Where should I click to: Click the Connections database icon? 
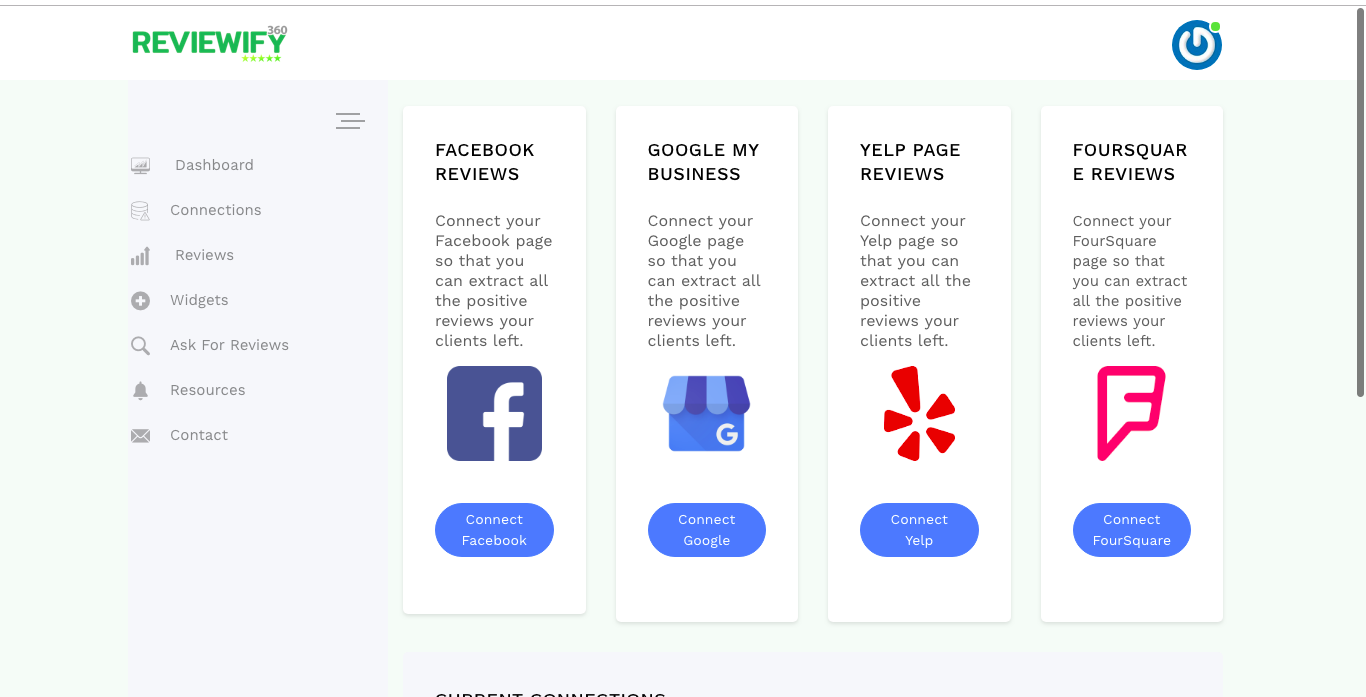pos(140,211)
